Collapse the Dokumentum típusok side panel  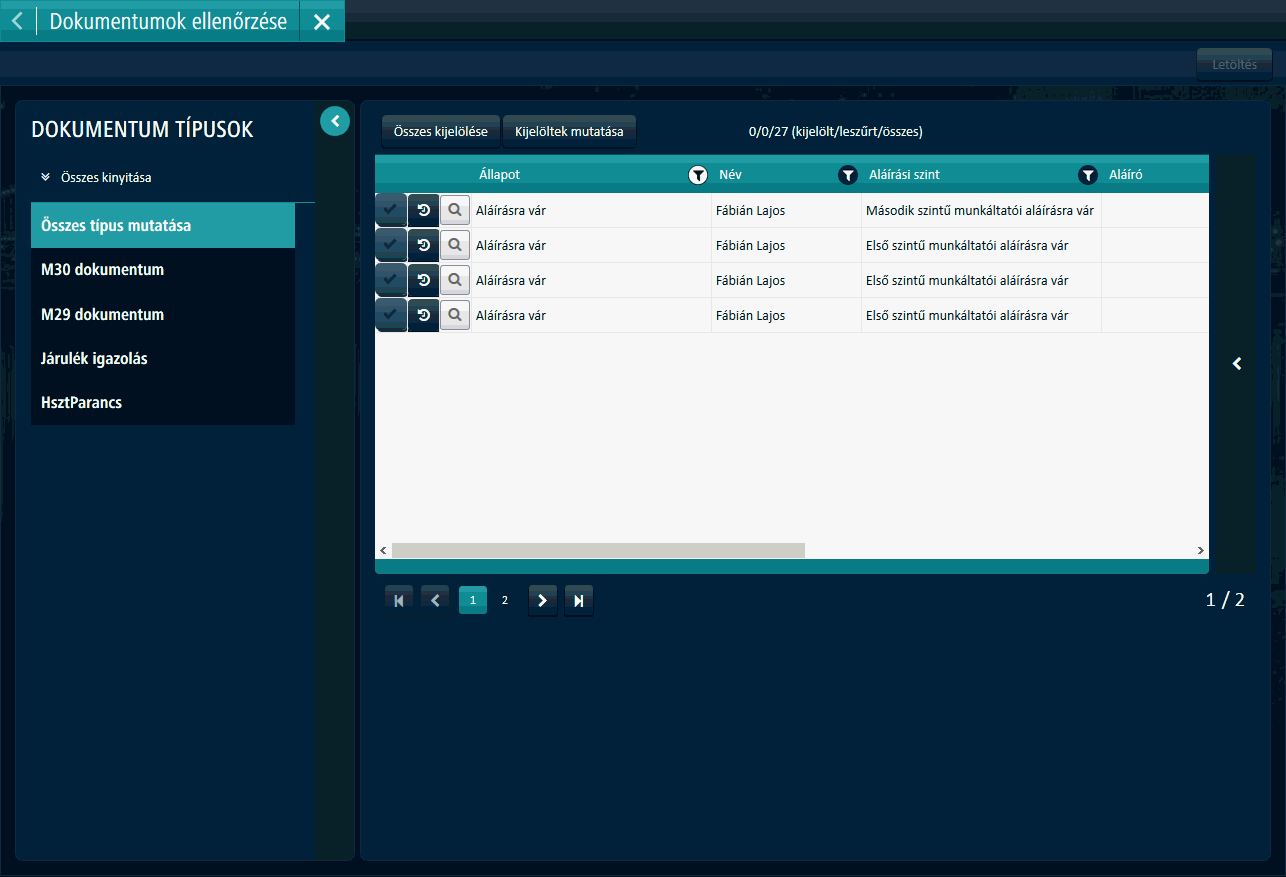(x=335, y=121)
